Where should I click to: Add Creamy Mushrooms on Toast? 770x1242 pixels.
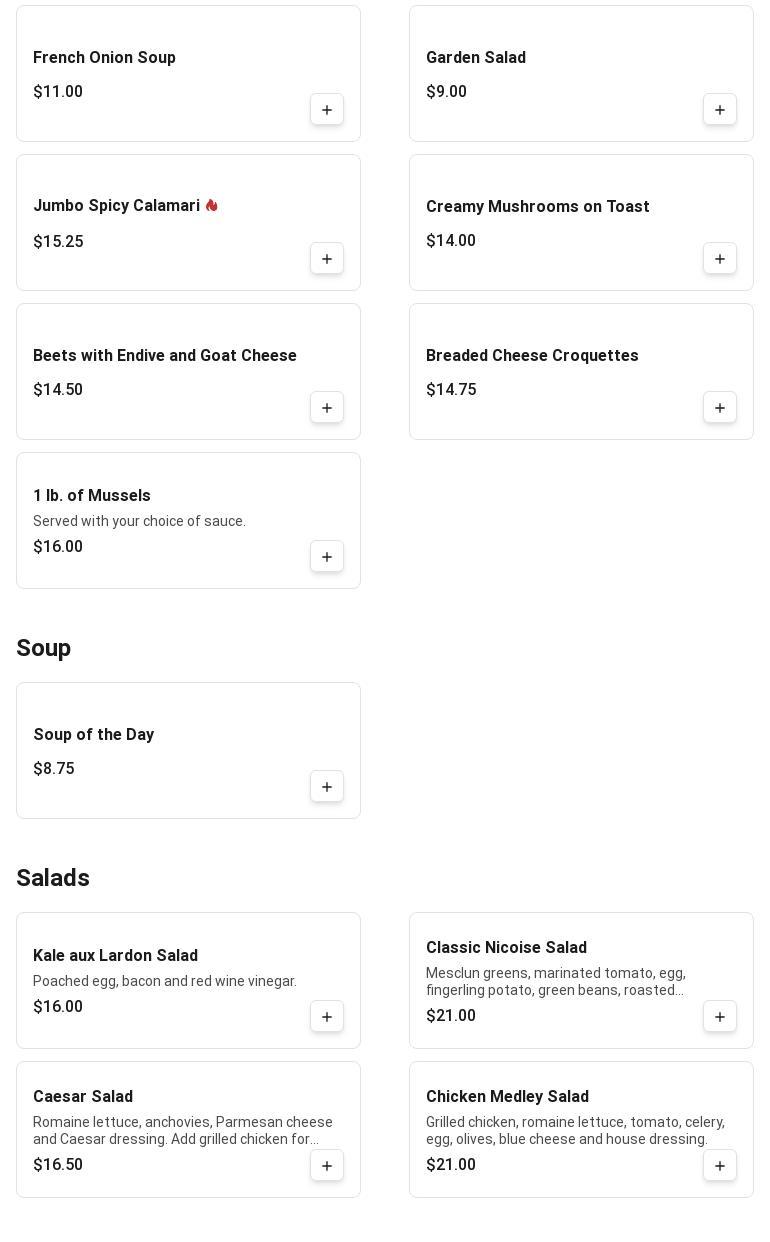(x=720, y=259)
